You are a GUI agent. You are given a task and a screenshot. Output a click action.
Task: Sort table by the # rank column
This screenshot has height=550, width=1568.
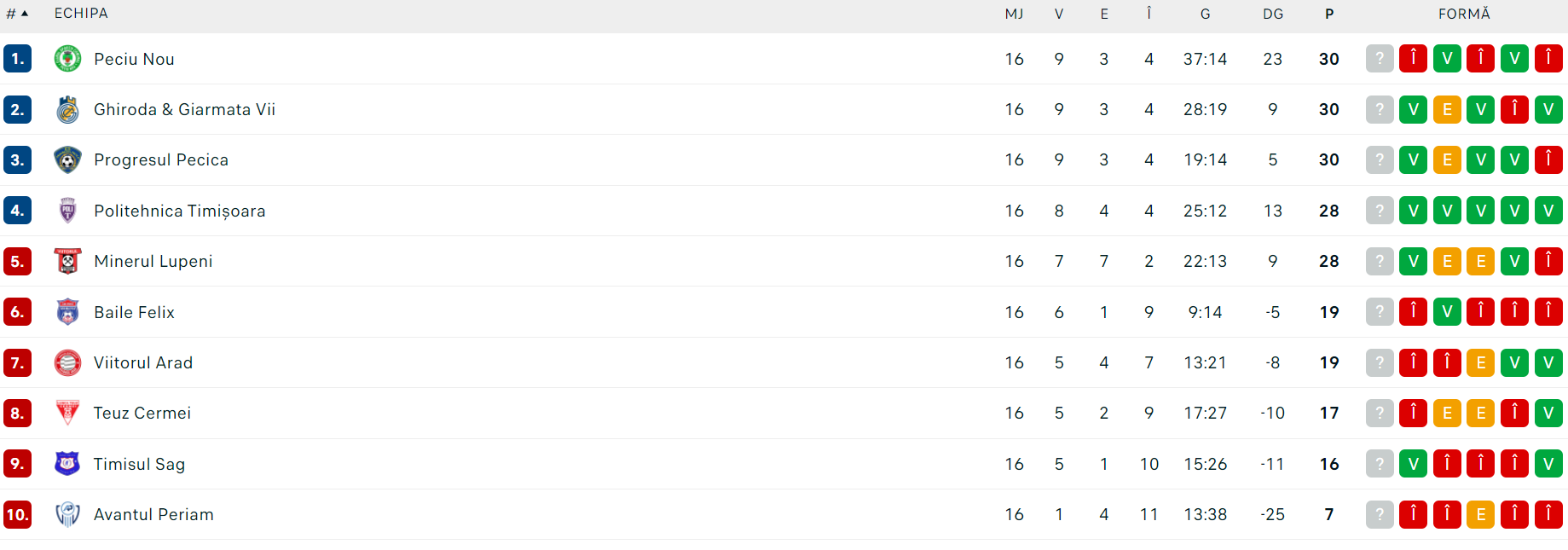pyautogui.click(x=17, y=14)
